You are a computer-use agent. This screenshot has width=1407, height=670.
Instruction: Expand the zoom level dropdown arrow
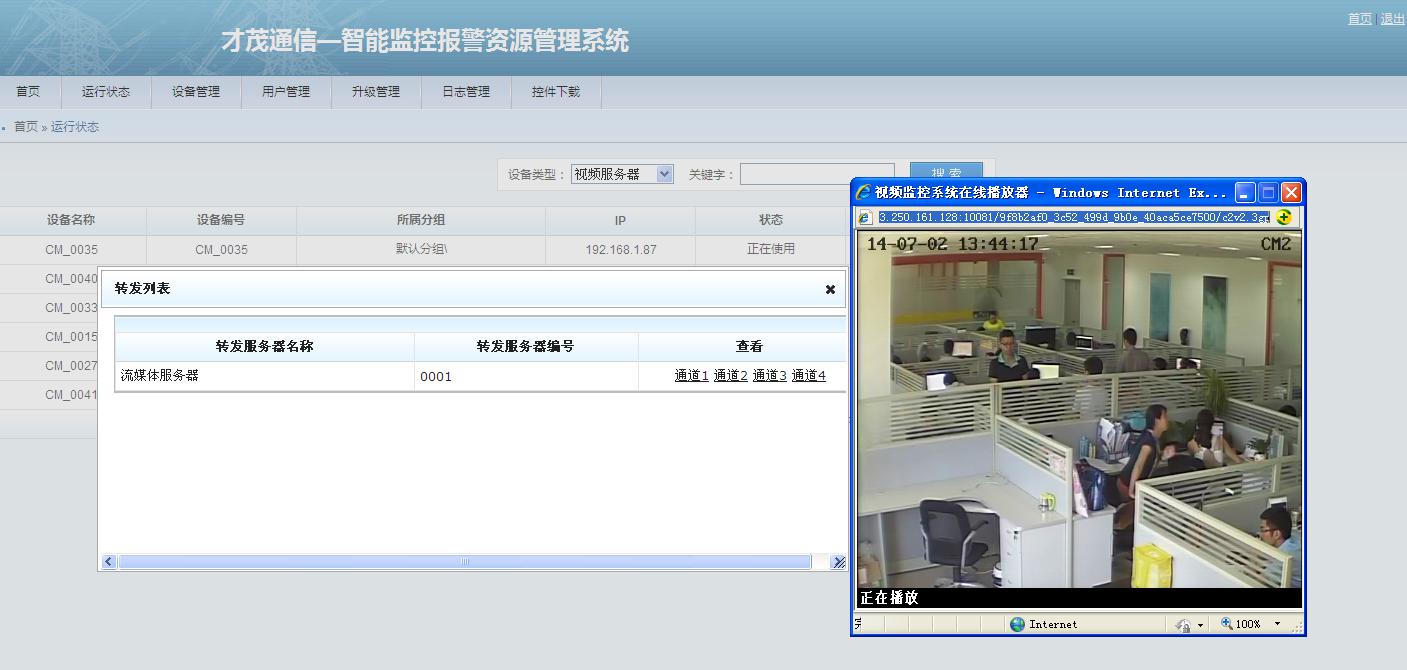click(1277, 624)
